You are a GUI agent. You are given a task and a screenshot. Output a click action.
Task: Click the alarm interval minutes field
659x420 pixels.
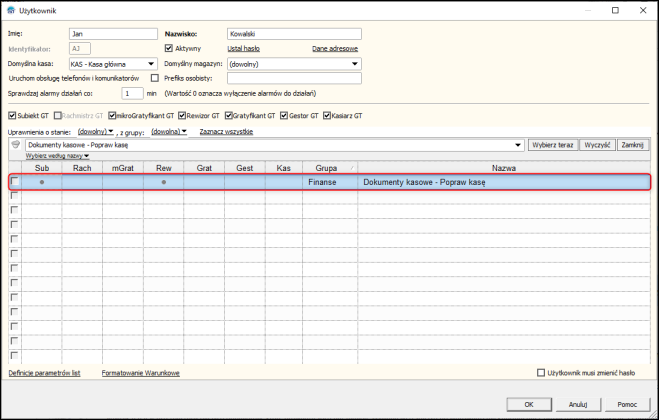coord(132,93)
